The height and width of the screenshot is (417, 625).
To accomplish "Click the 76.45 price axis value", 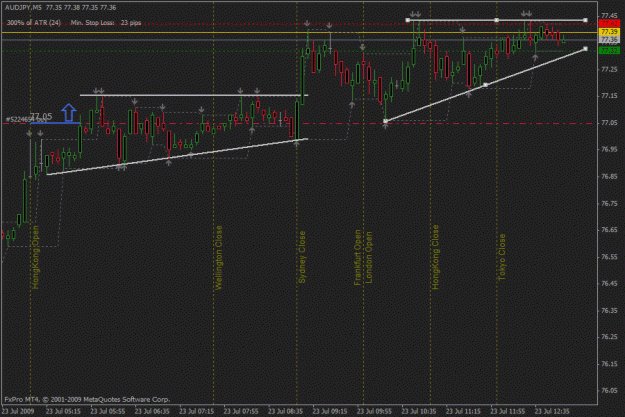I will point(609,283).
